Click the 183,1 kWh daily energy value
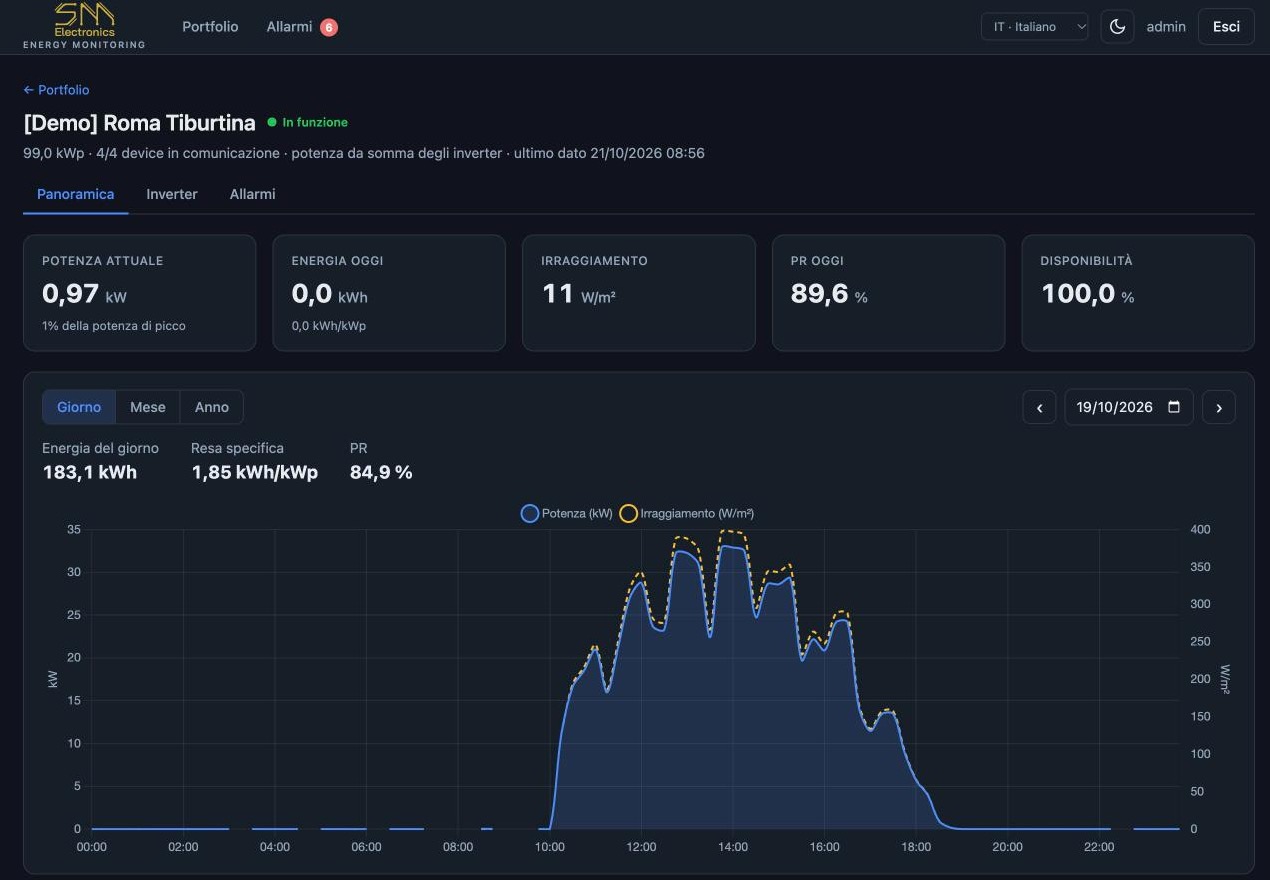The height and width of the screenshot is (880, 1270). point(90,472)
